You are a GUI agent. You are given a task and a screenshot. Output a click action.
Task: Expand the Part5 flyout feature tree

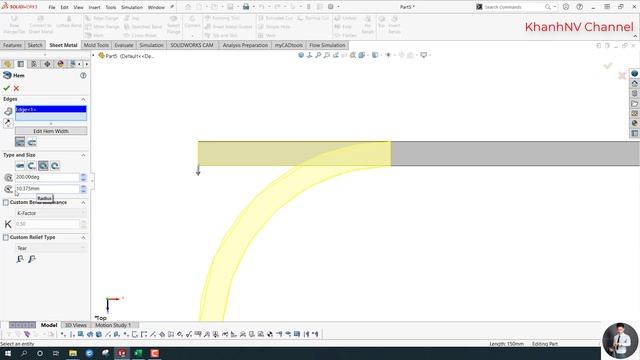point(93,56)
